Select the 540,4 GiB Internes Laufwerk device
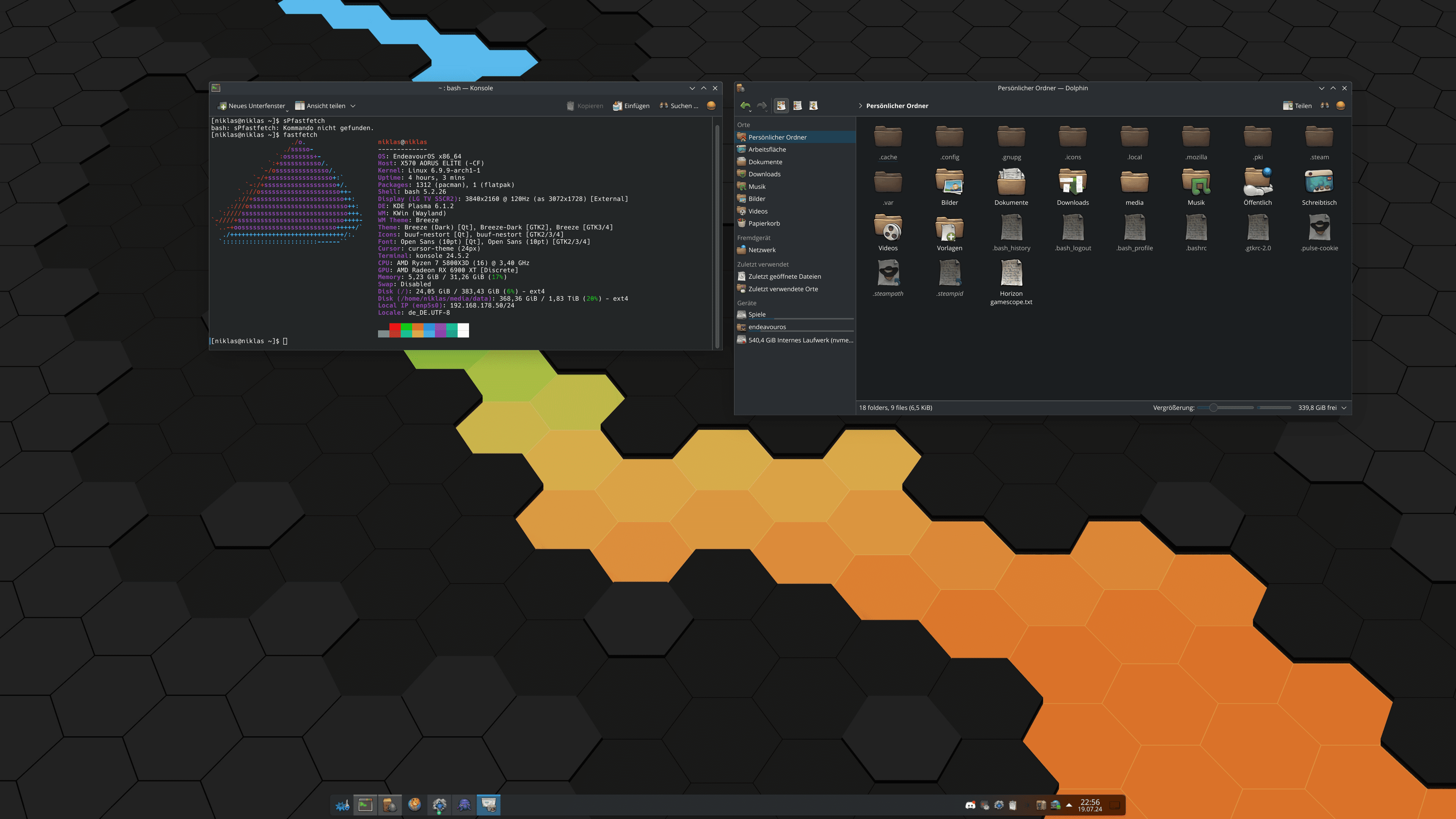 pyautogui.click(x=795, y=340)
